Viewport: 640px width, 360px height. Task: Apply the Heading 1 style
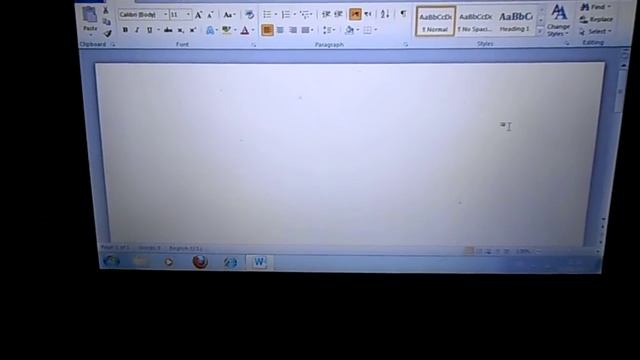515,22
